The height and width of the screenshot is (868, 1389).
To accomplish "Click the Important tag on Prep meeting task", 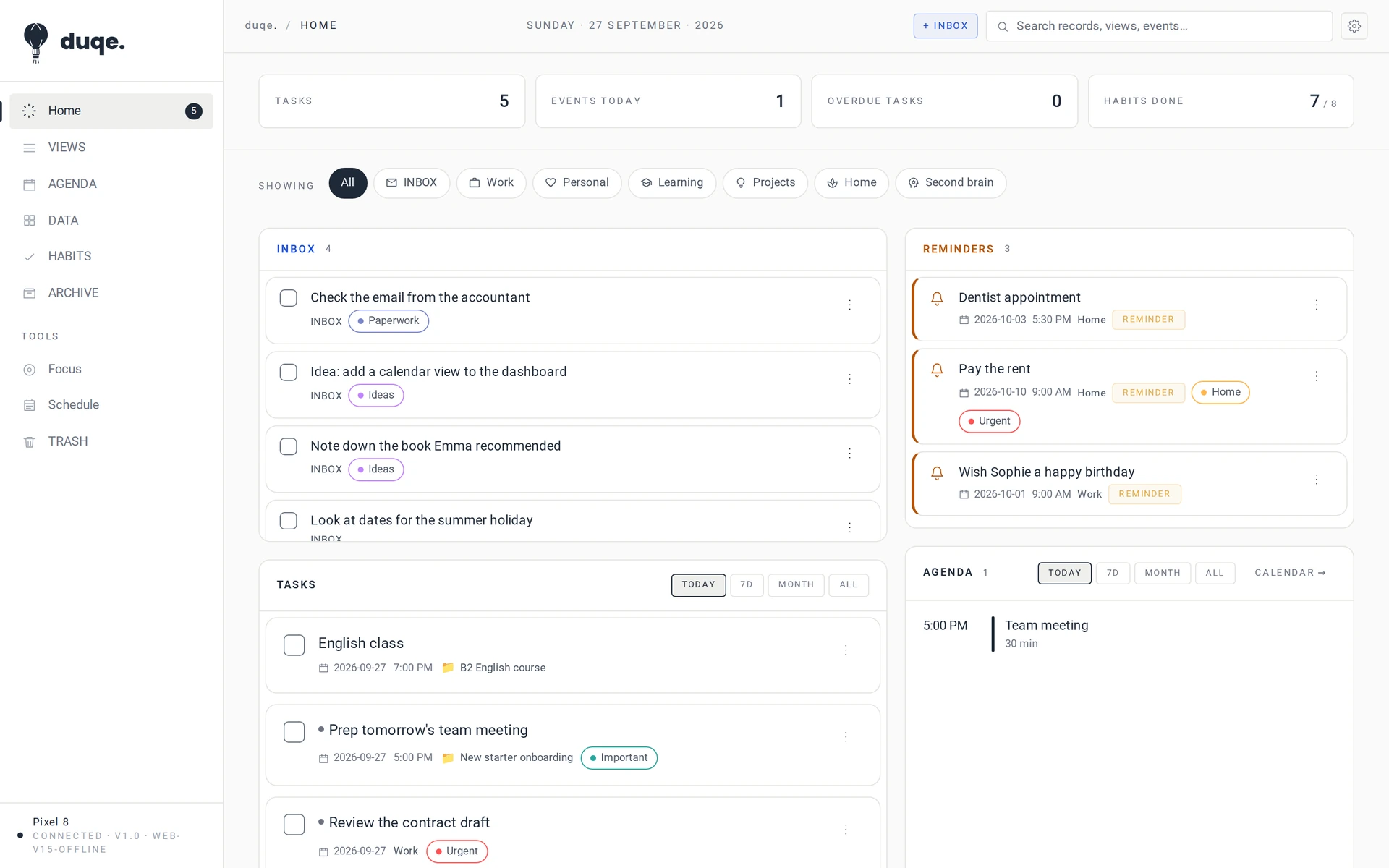I will [x=619, y=758].
